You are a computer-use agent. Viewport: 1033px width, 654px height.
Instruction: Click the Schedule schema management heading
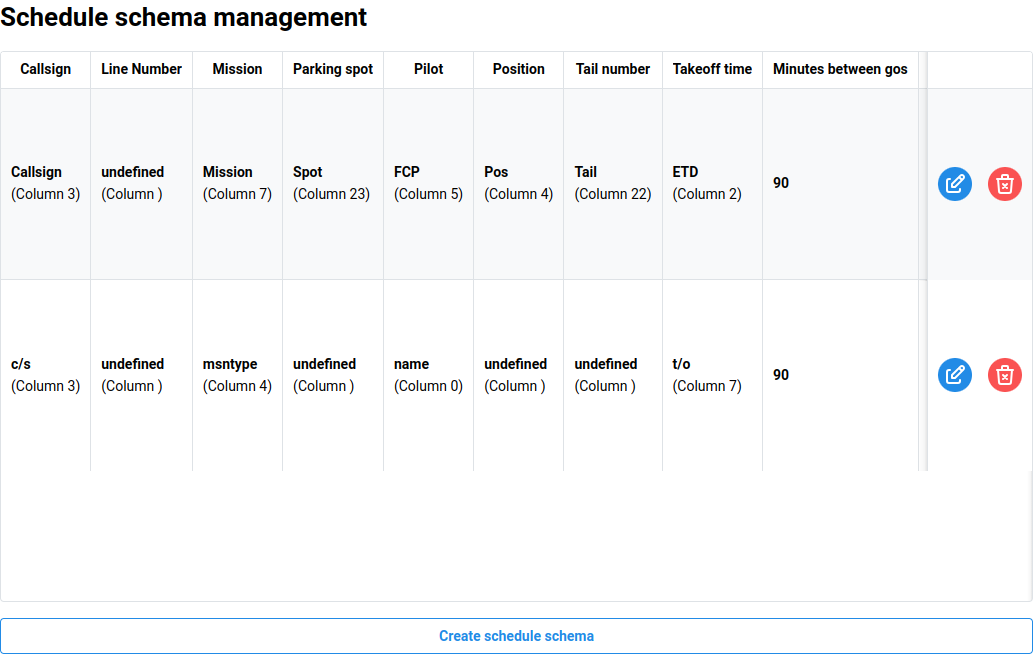point(184,17)
